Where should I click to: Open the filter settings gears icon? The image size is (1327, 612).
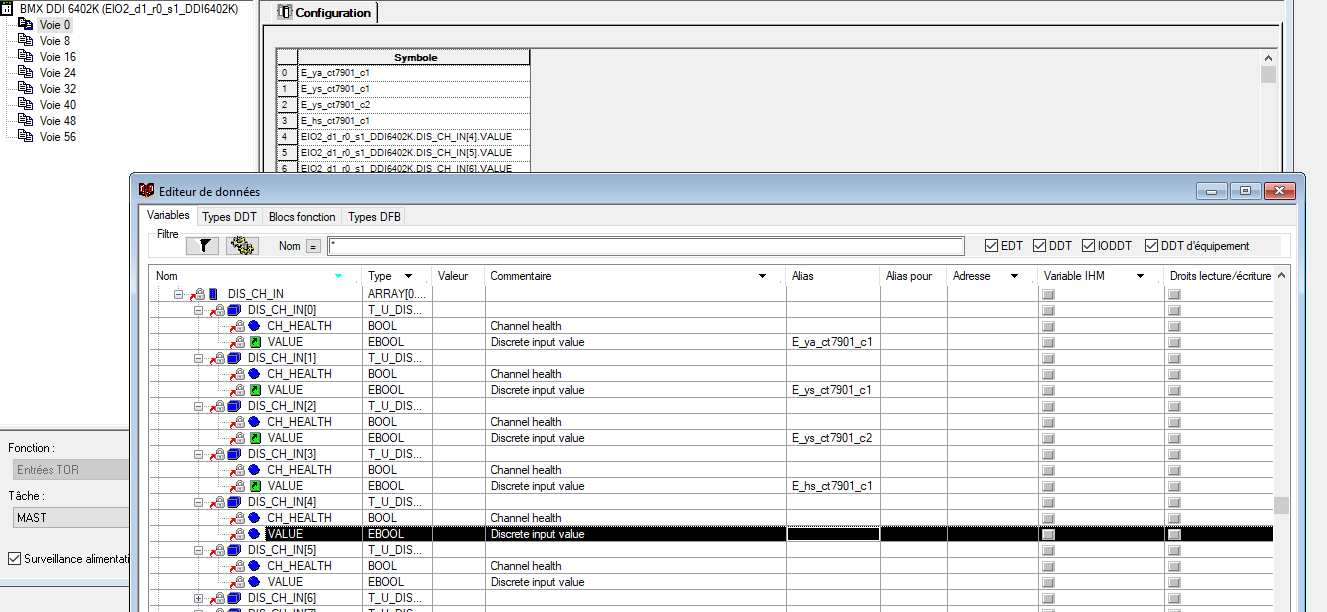click(x=242, y=245)
